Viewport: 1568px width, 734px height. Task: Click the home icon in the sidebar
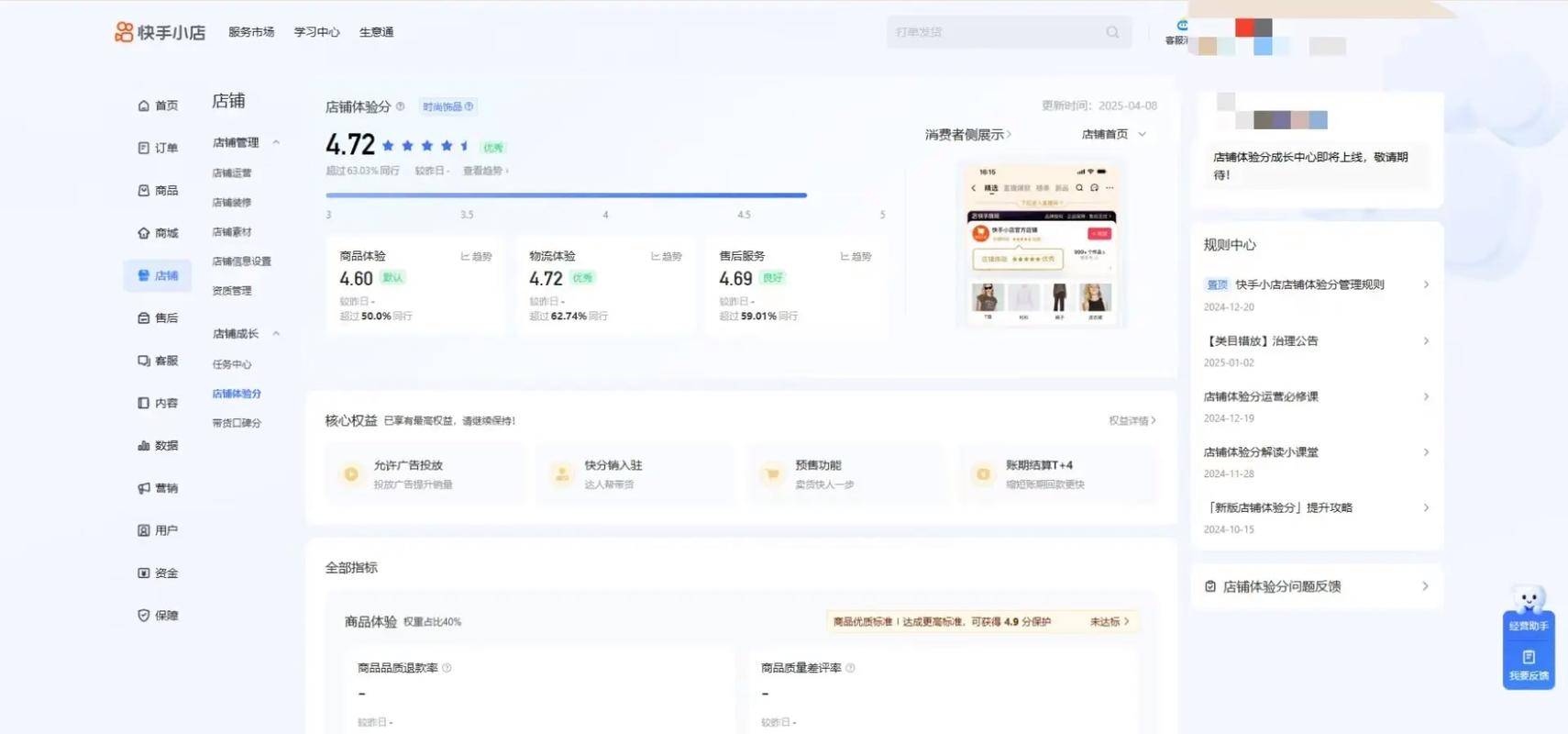[143, 106]
